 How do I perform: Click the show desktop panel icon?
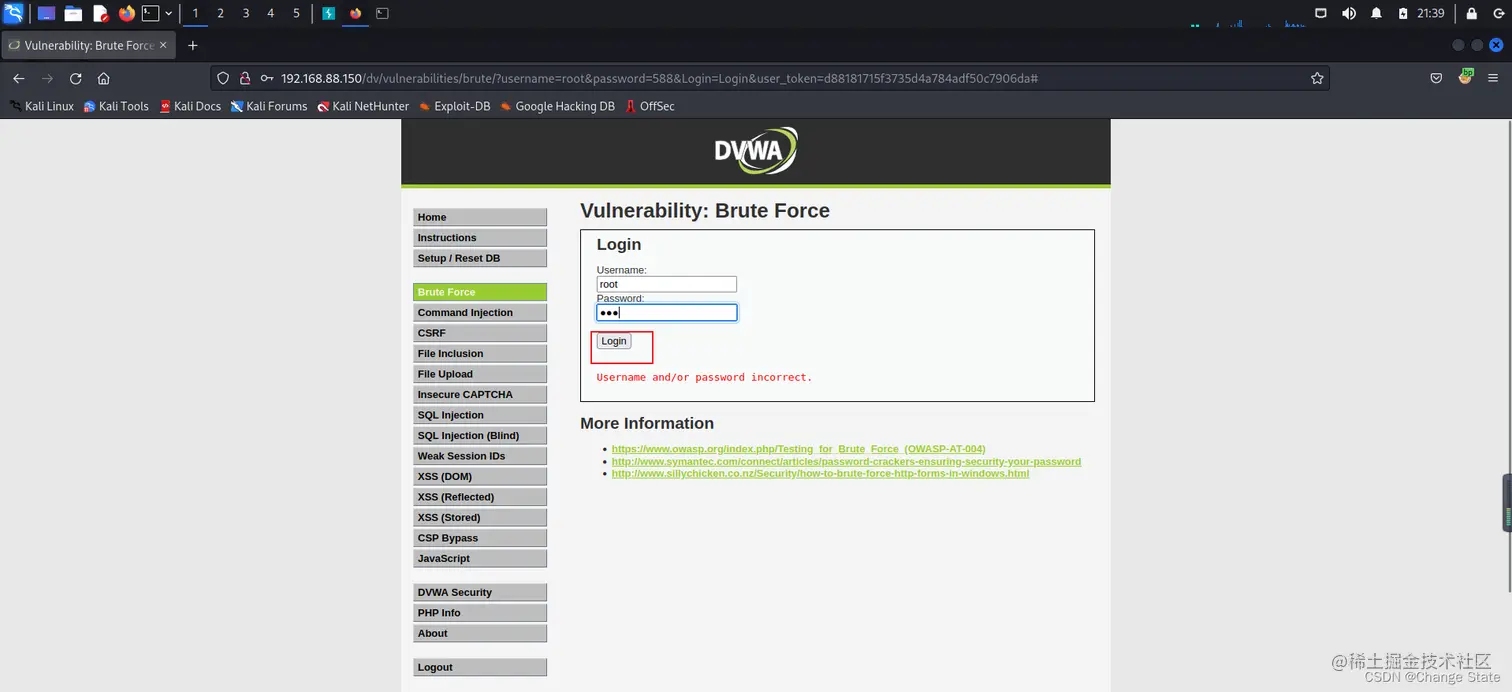46,14
